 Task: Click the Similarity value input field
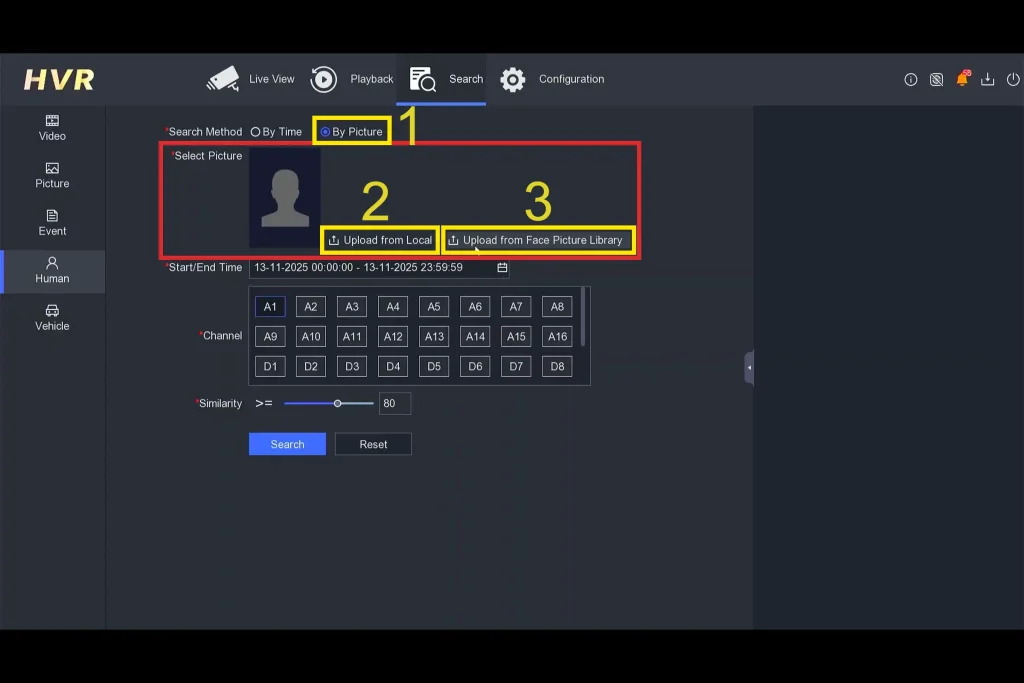394,404
